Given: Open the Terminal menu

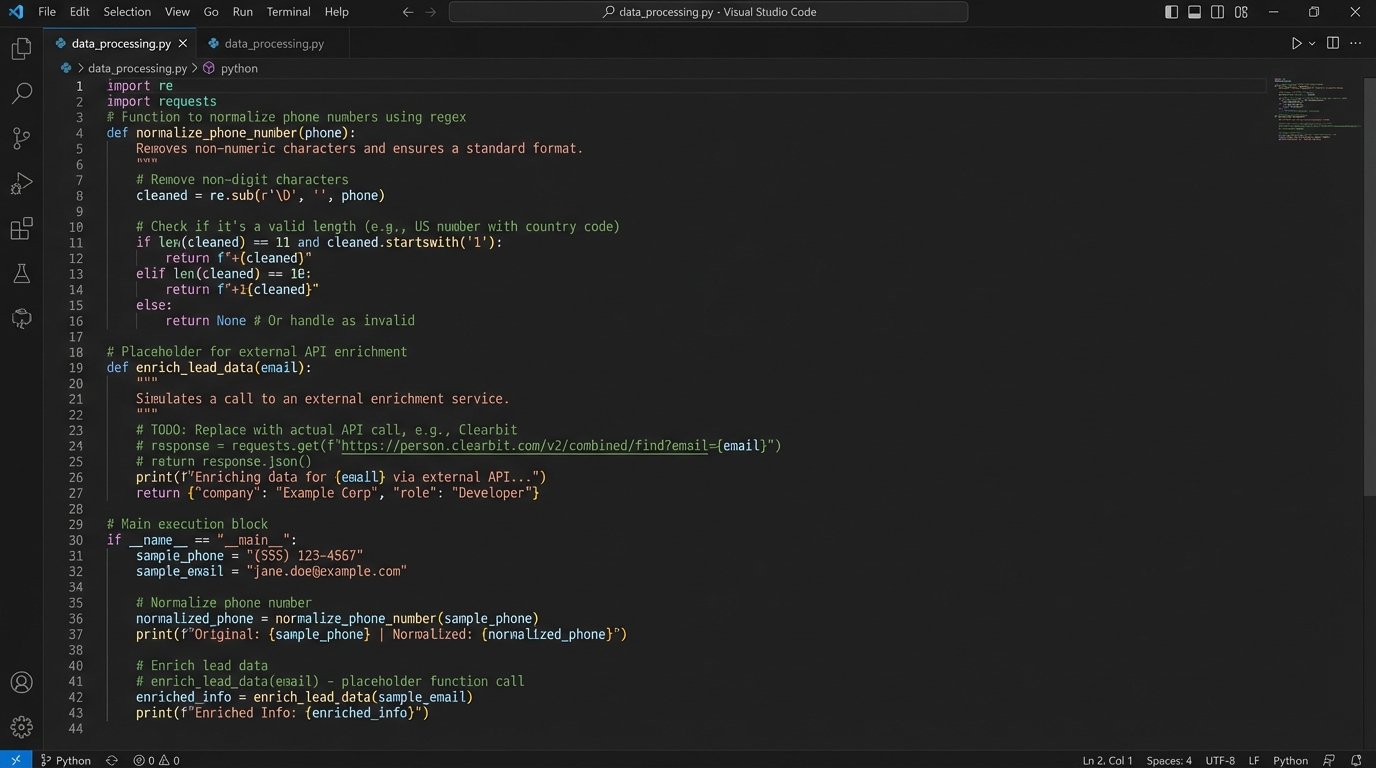Looking at the screenshot, I should pyautogui.click(x=288, y=12).
